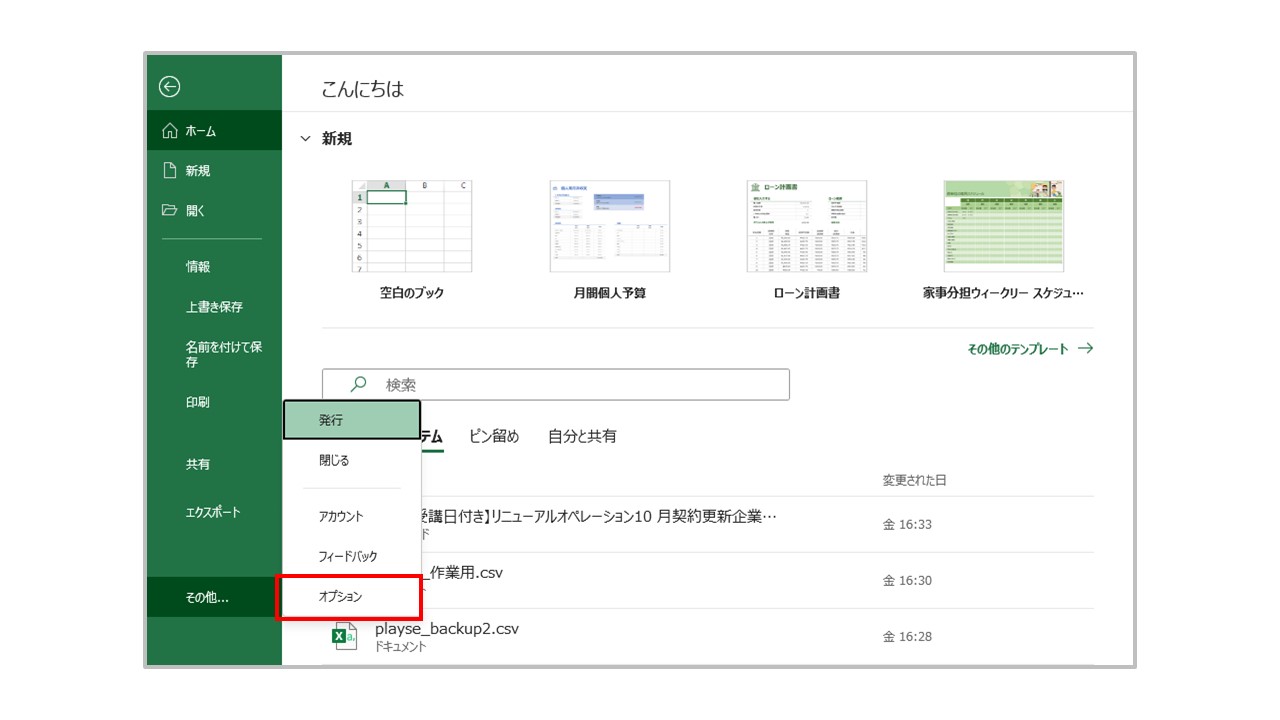Image resolution: width=1280 pixels, height=720 pixels.
Task: Click the 変更された日 column header
Action: 914,481
